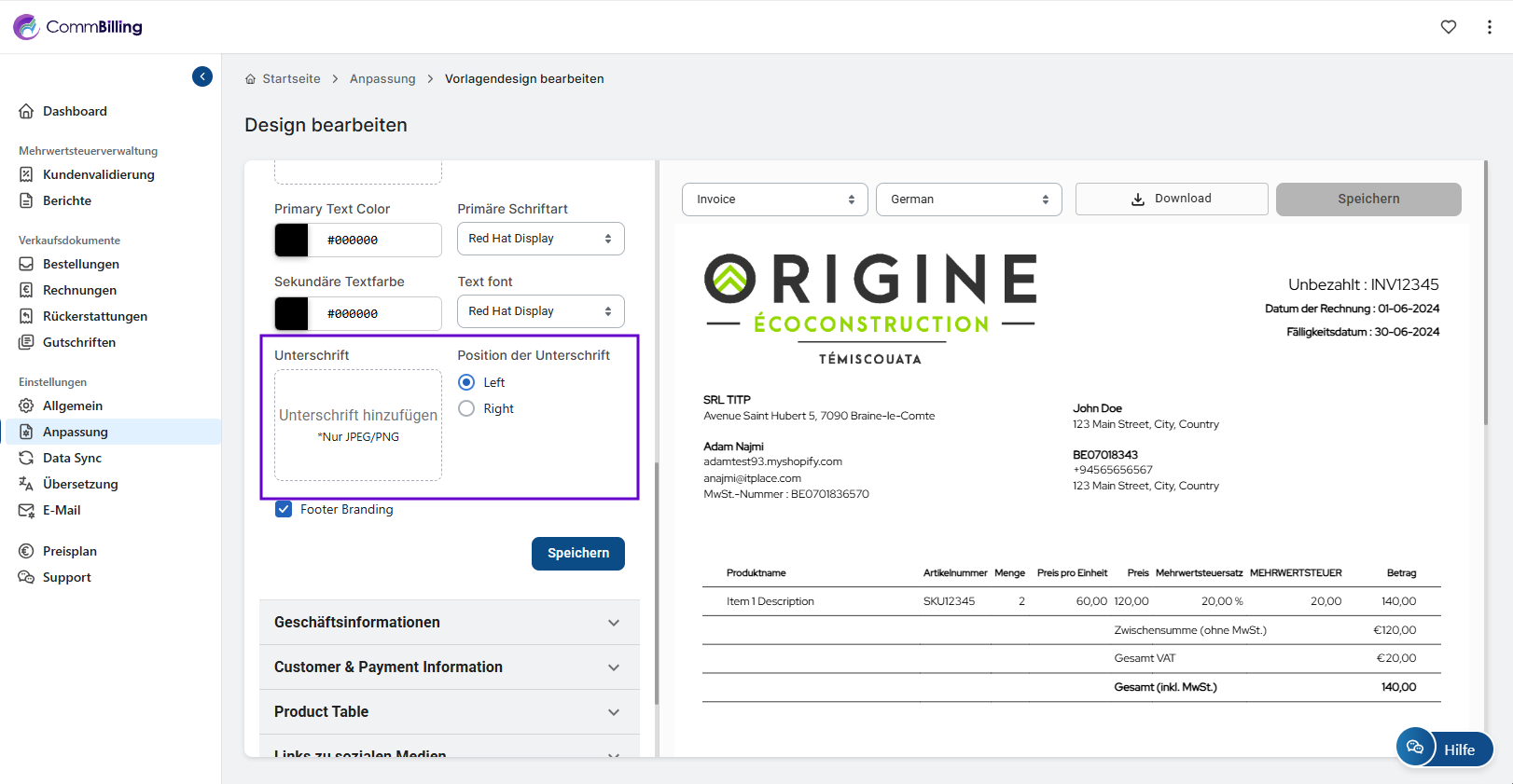Open the German language dropdown
The height and width of the screenshot is (784, 1513).
pos(968,199)
